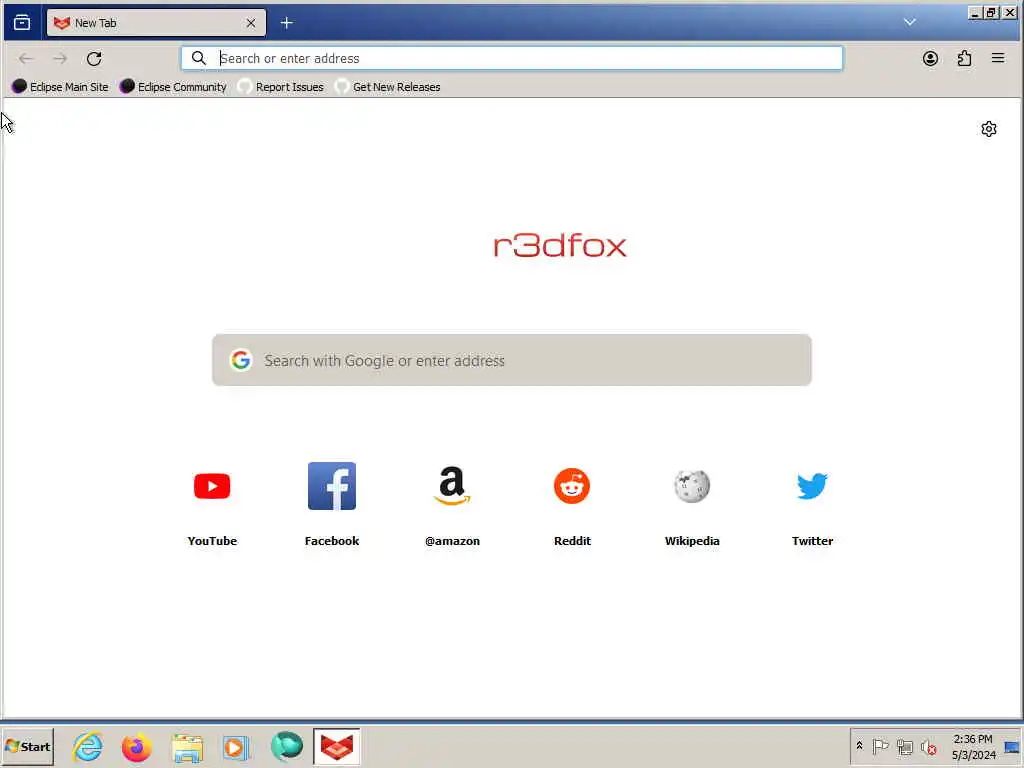The image size is (1024, 768).
Task: Go back one page
Action: click(x=25, y=59)
